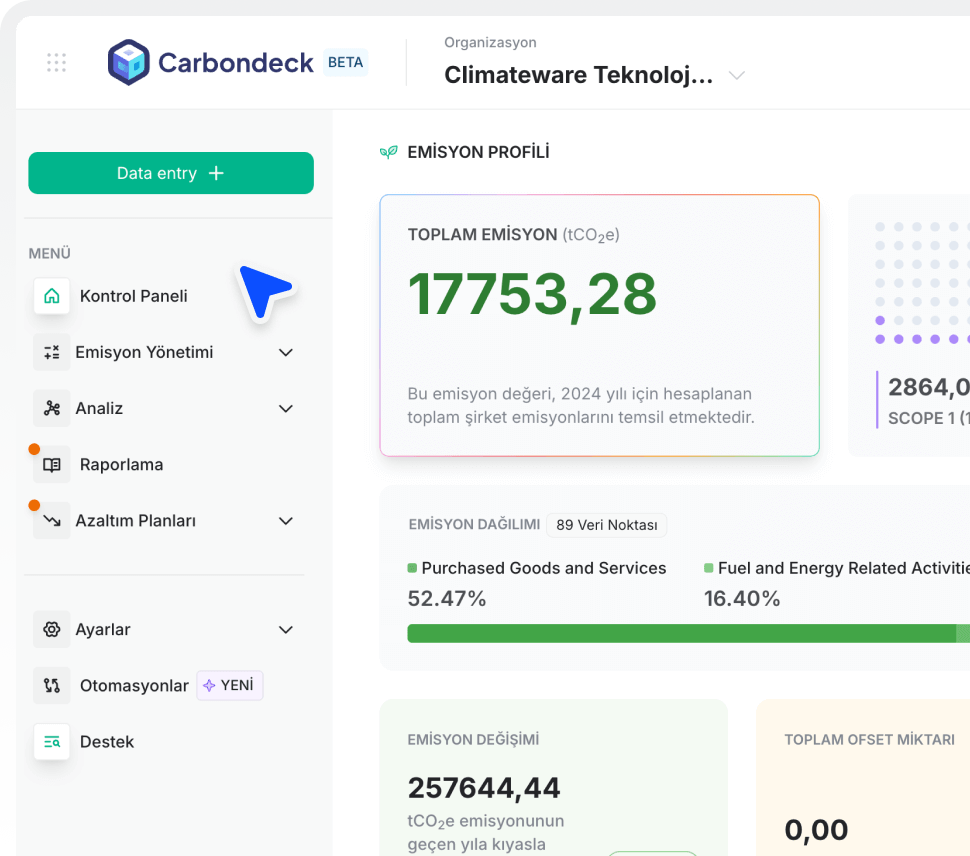
Task: Expand the Azaltım Planları section
Action: pos(286,520)
